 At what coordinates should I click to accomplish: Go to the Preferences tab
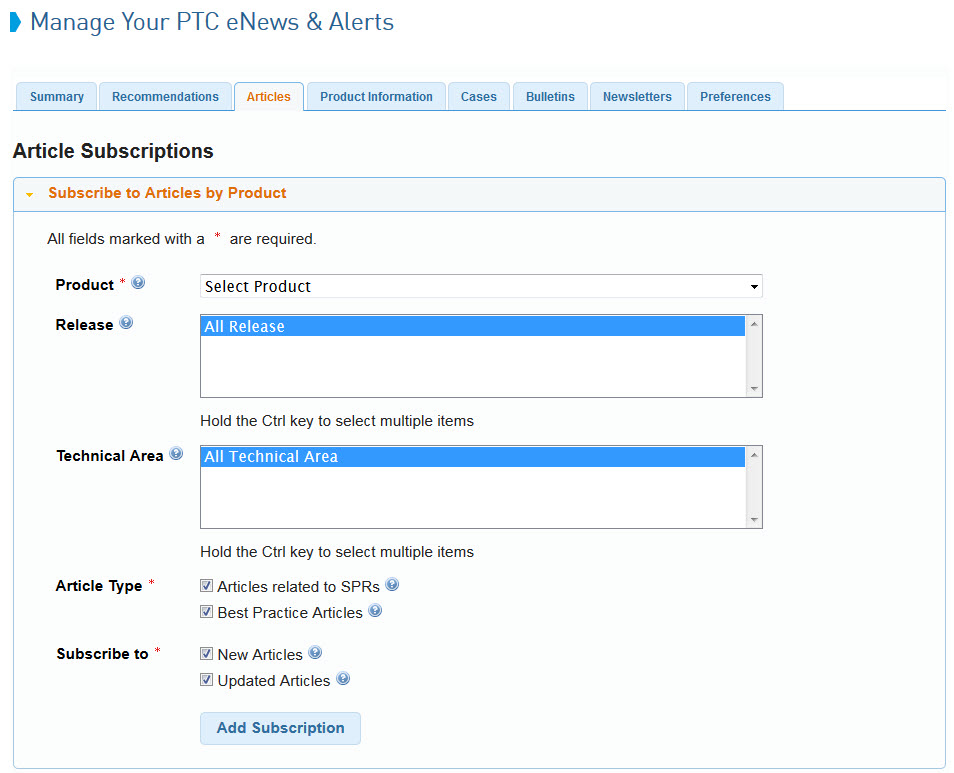tap(735, 97)
